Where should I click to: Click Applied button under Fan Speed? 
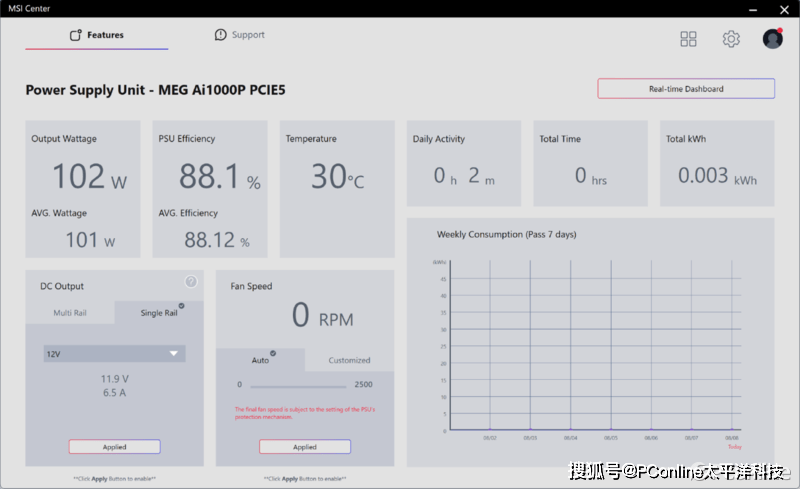[305, 447]
